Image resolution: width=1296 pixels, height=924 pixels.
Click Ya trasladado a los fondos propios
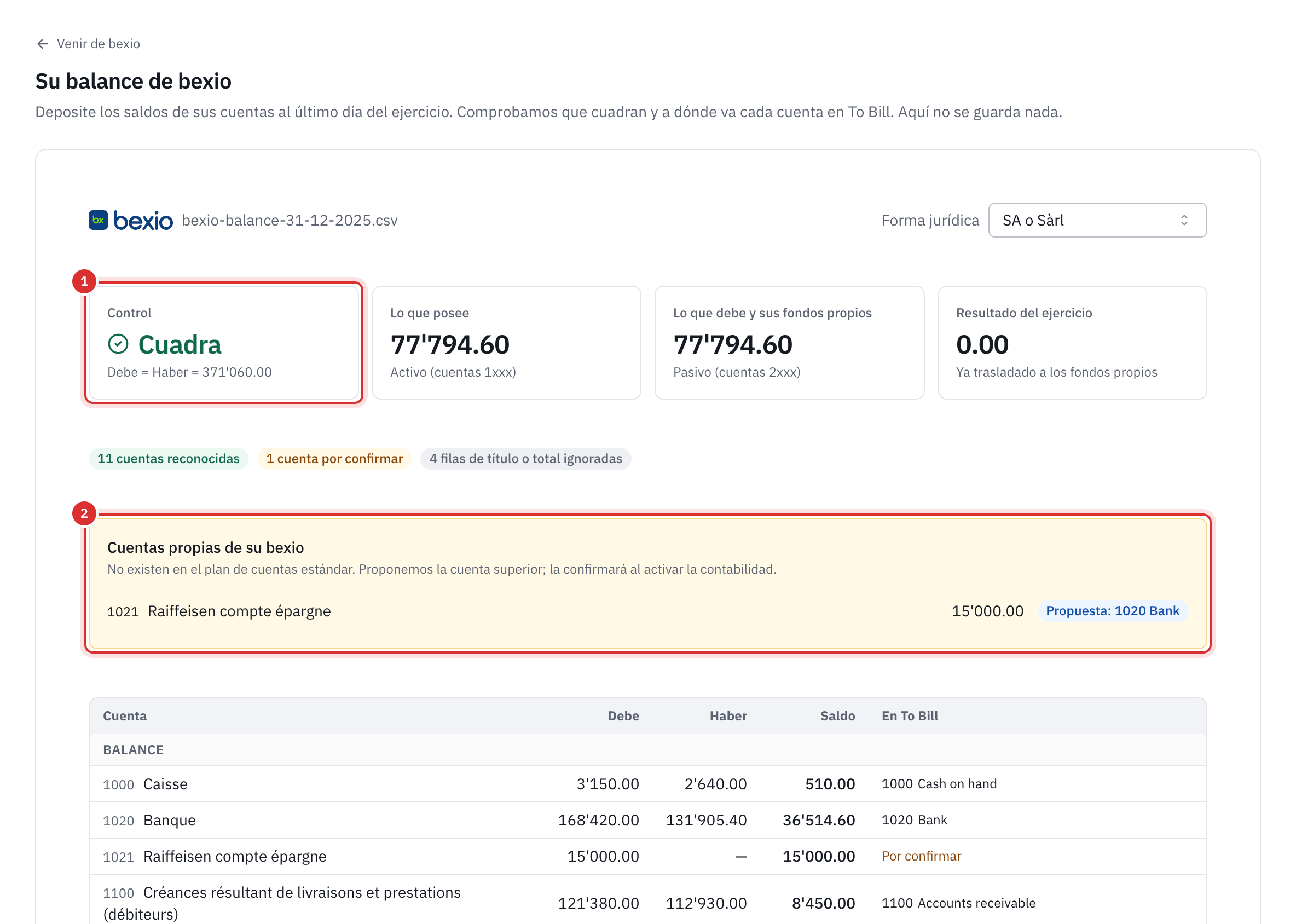(x=1056, y=372)
